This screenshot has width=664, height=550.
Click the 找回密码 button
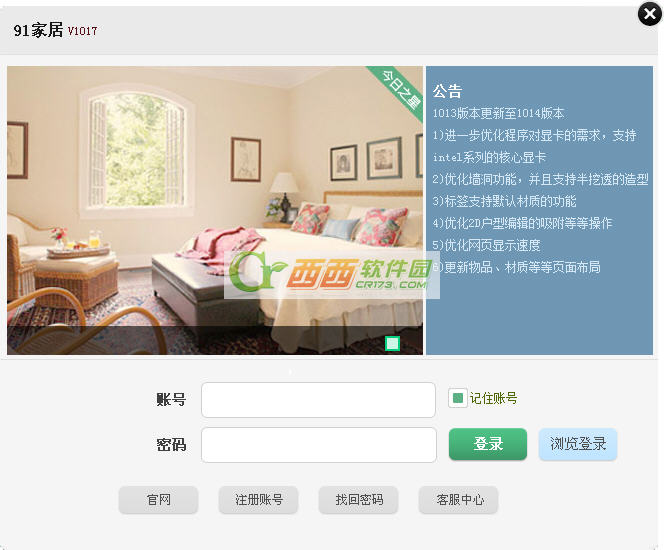pyautogui.click(x=358, y=500)
